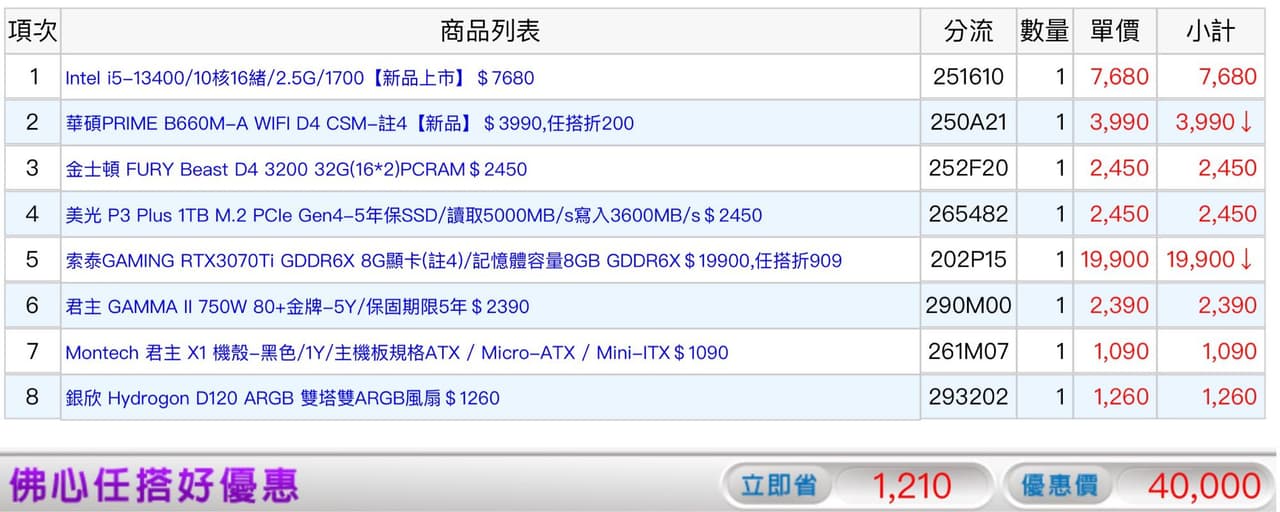Select the 金士頓 FURY Beast D4 3200 item
The width and height of the screenshot is (1280, 512).
point(296,169)
